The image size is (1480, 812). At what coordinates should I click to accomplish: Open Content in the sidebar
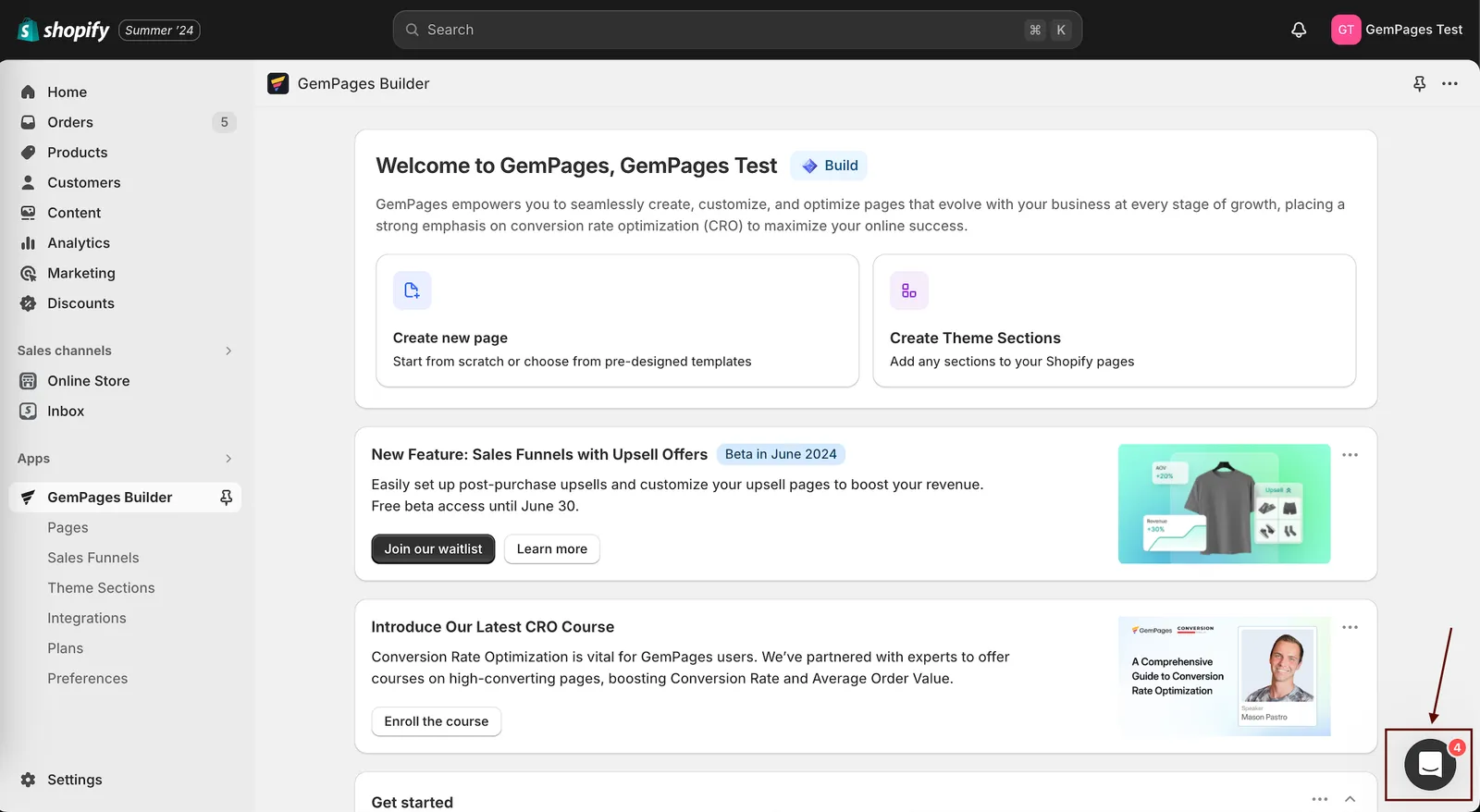[x=74, y=213]
